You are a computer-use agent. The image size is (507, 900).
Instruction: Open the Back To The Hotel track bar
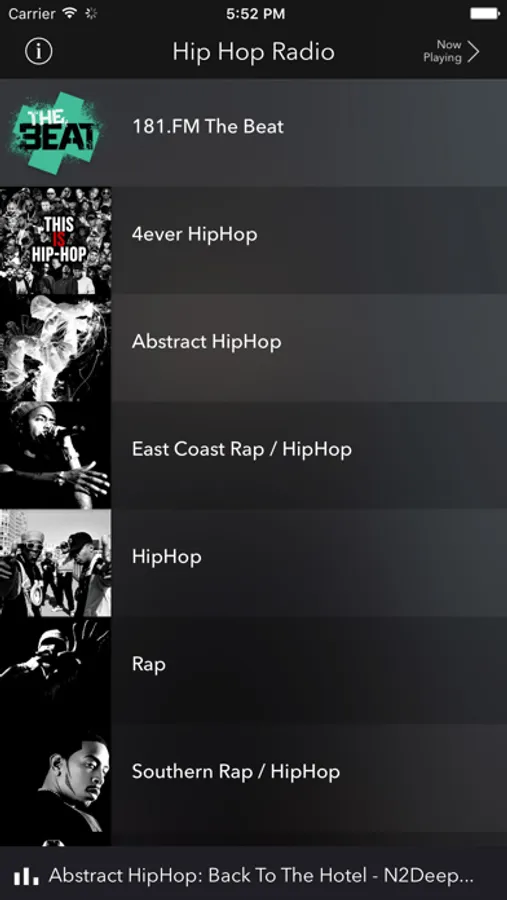click(x=253, y=874)
